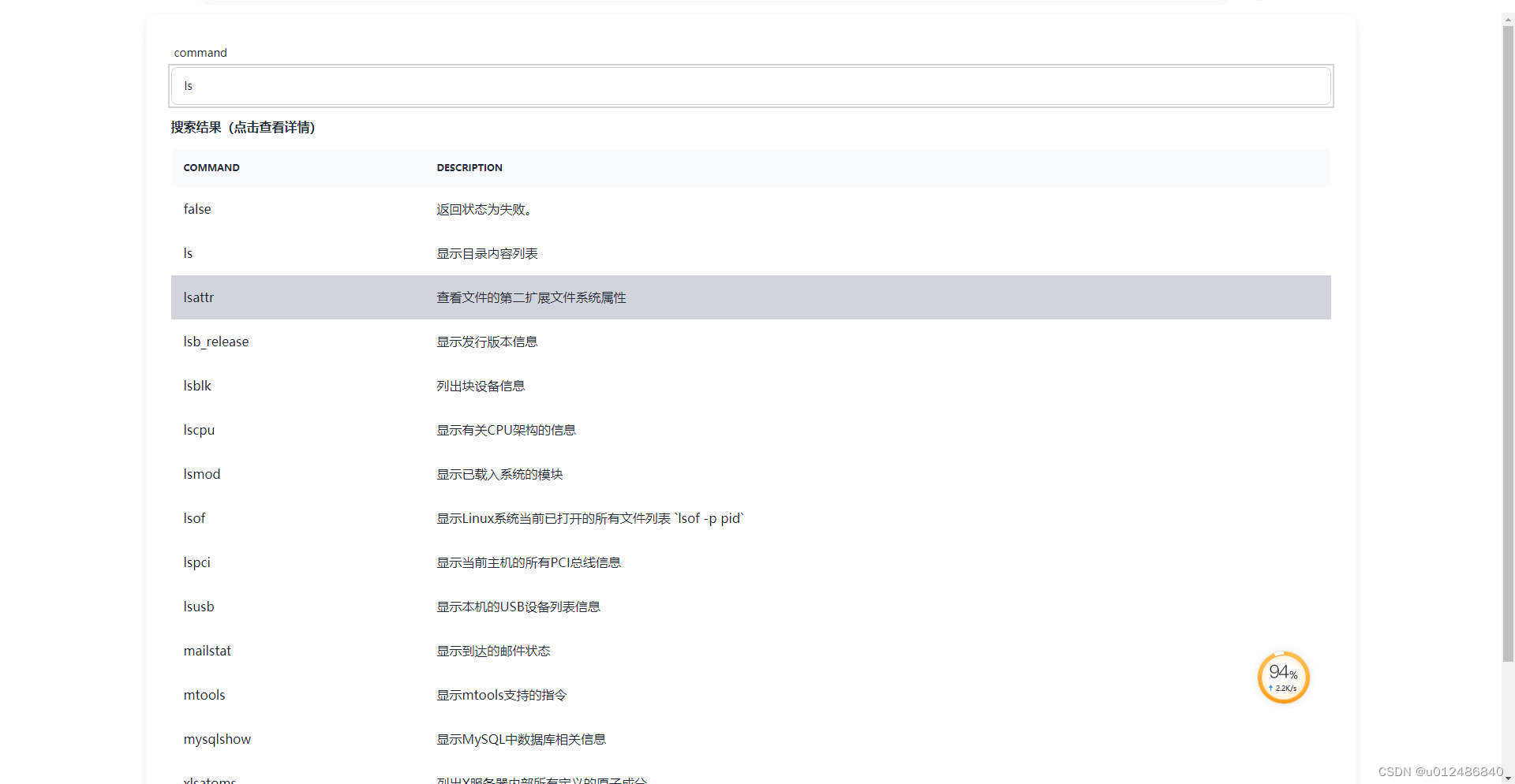Select the 'lsof' command entry
This screenshot has height=784, width=1515.
[751, 518]
